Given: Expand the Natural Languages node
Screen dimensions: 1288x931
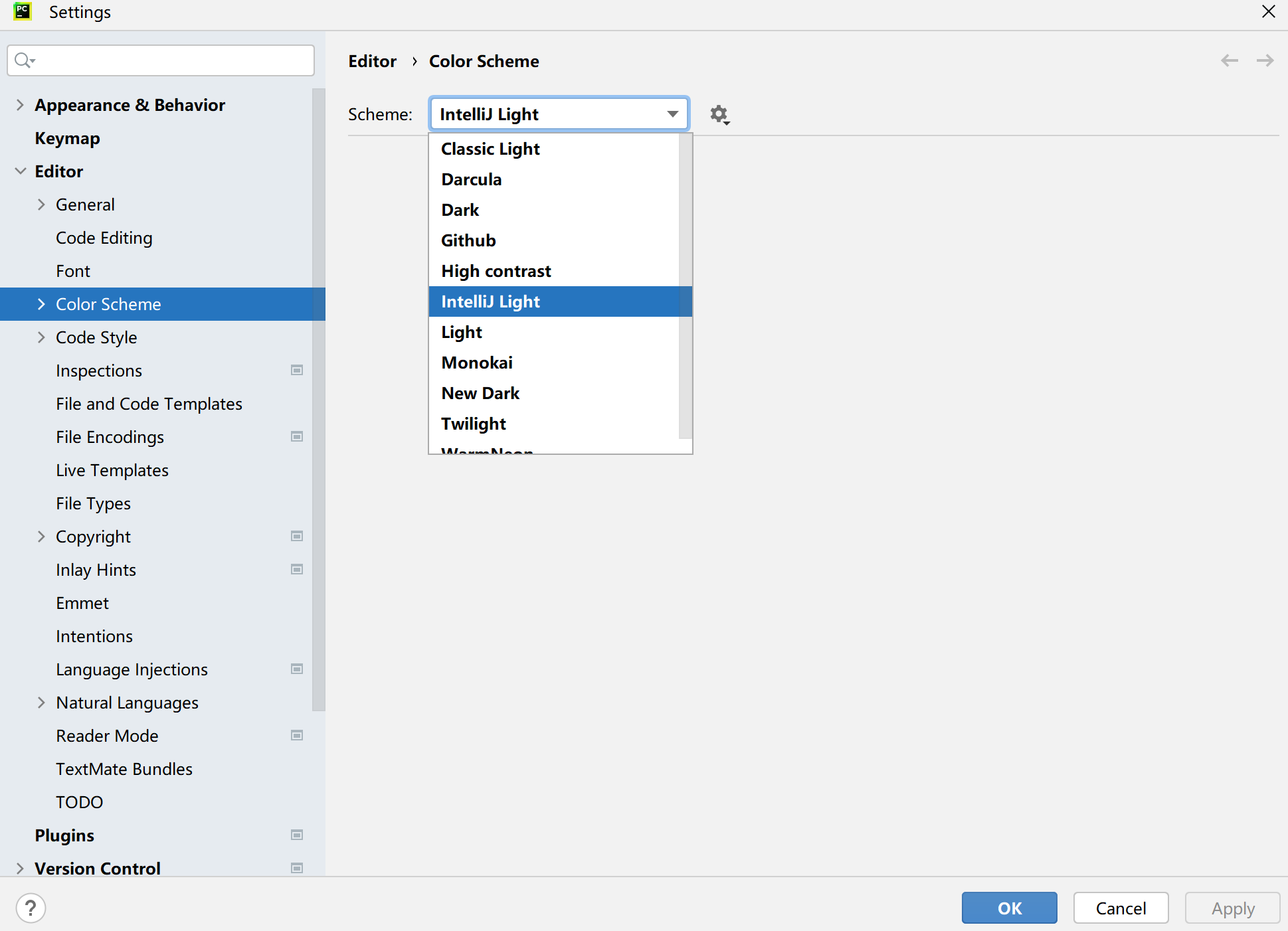Looking at the screenshot, I should [x=41, y=703].
